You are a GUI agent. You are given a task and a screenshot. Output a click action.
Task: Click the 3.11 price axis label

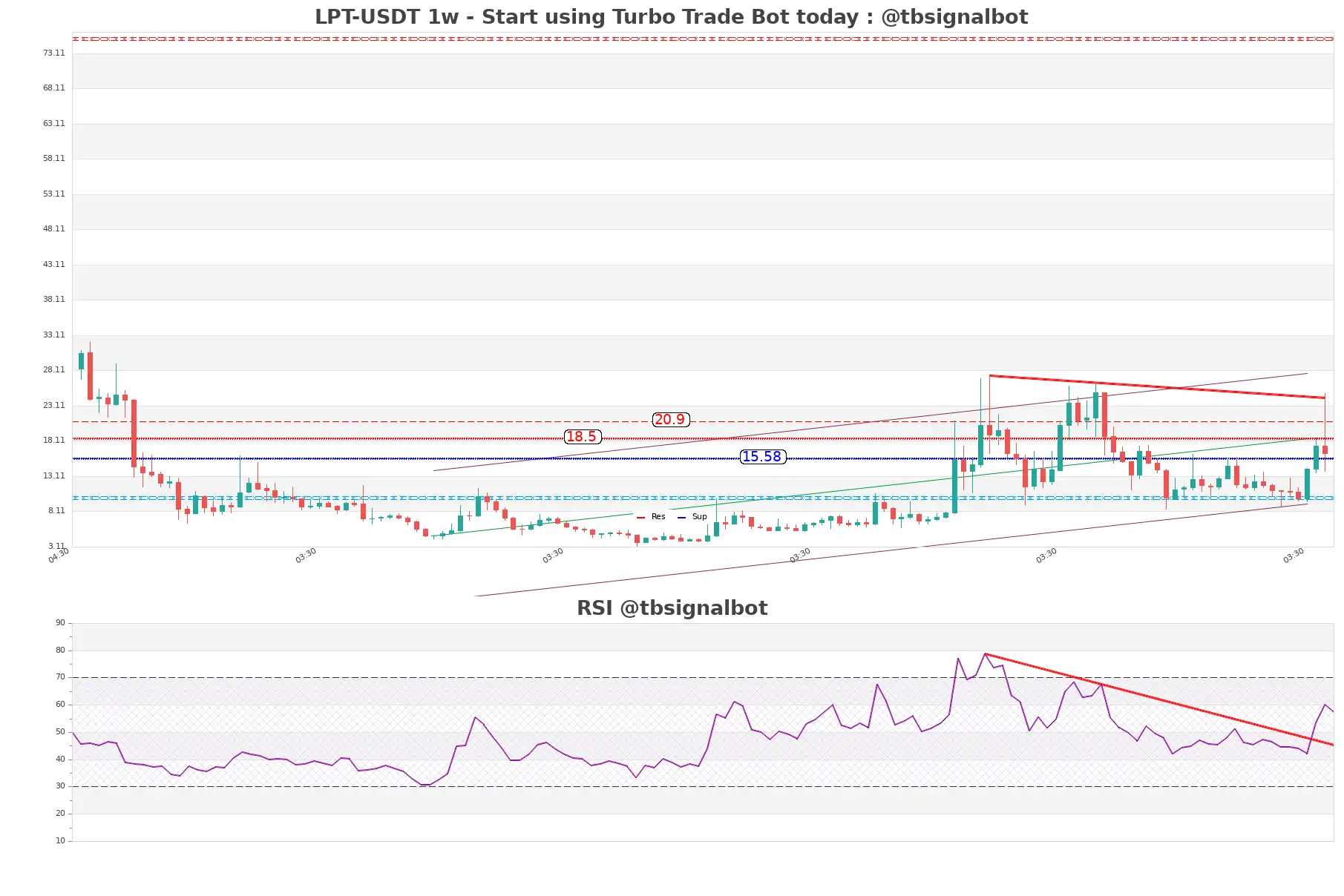56,547
